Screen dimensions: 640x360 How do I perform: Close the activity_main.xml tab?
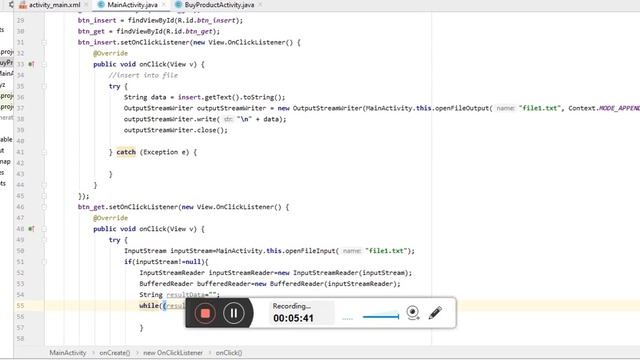tap(86, 5)
